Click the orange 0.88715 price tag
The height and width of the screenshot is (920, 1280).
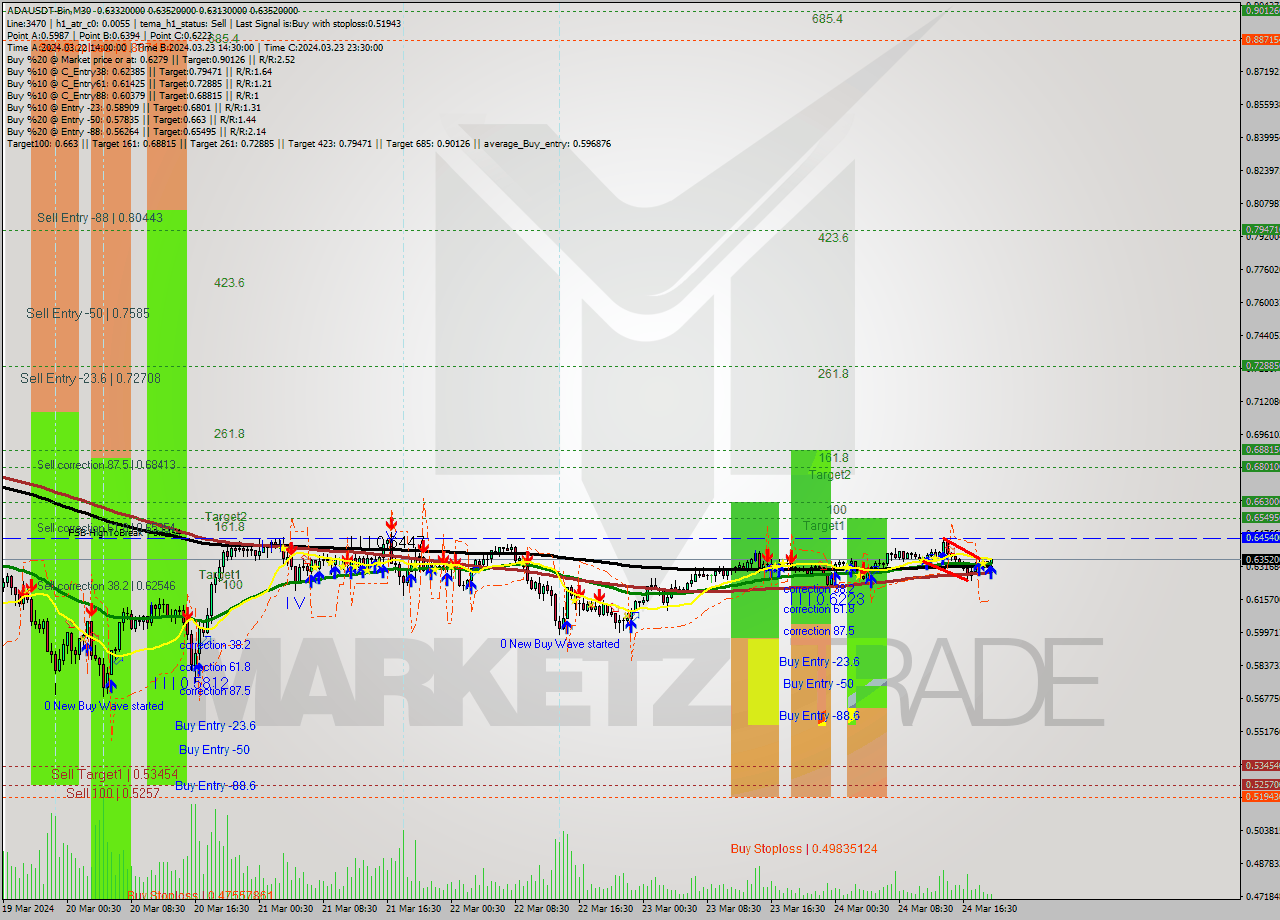click(x=1260, y=40)
